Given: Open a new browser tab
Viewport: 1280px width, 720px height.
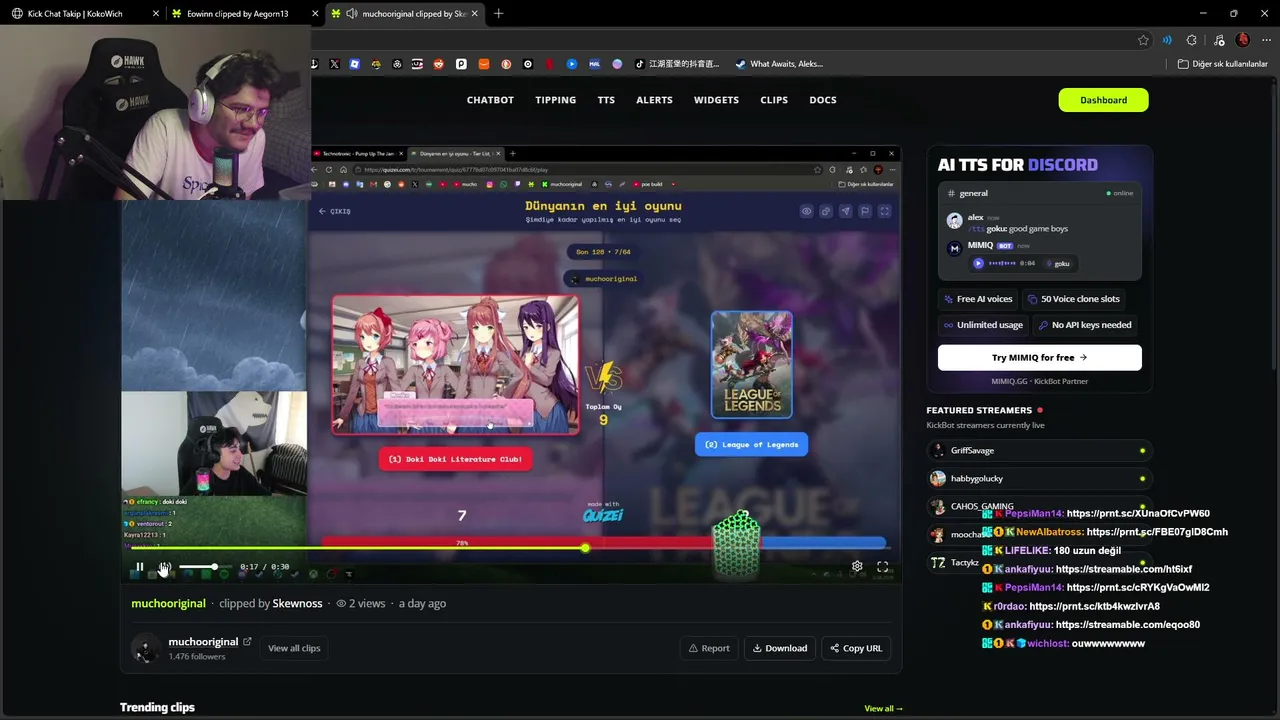Looking at the screenshot, I should [x=499, y=14].
